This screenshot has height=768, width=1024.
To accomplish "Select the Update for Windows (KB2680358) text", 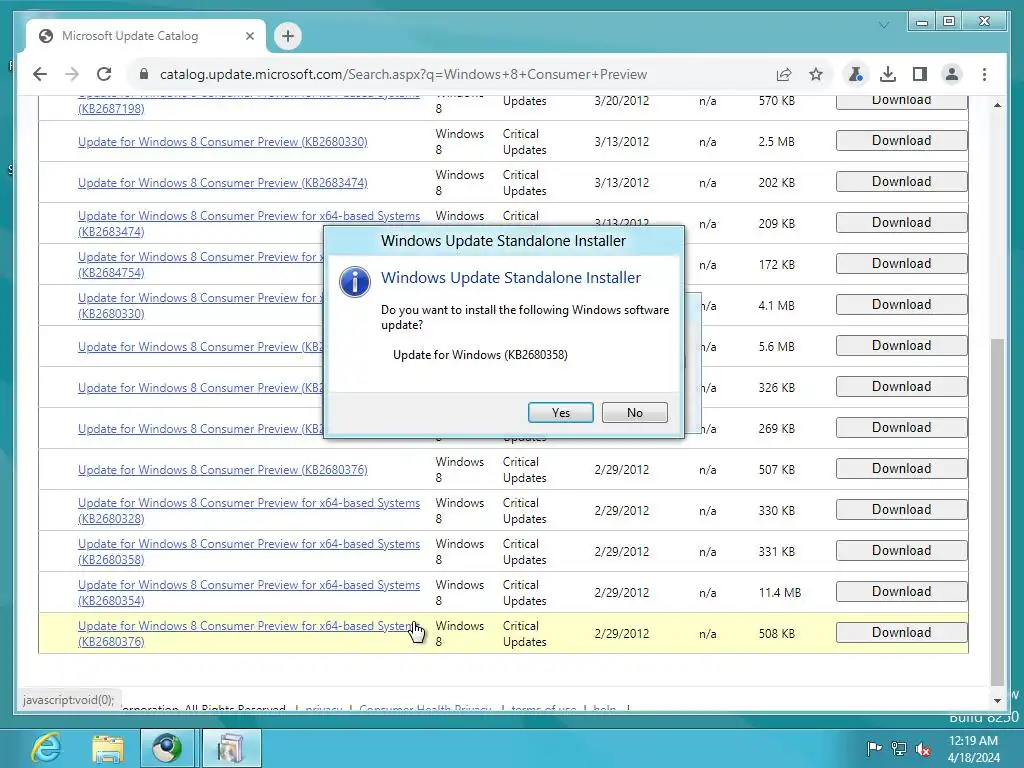I will pos(480,355).
